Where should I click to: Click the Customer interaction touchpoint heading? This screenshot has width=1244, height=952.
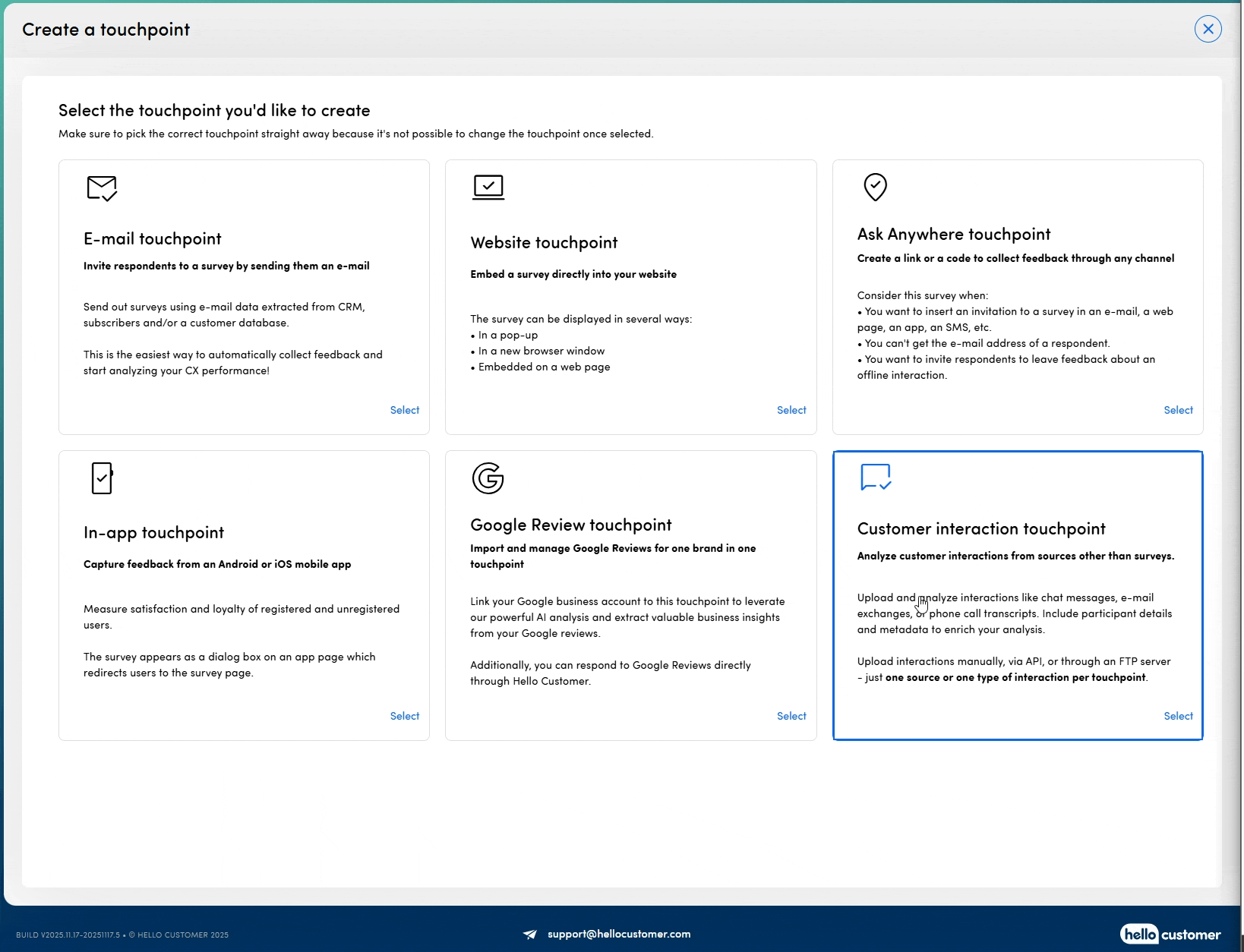point(981,529)
